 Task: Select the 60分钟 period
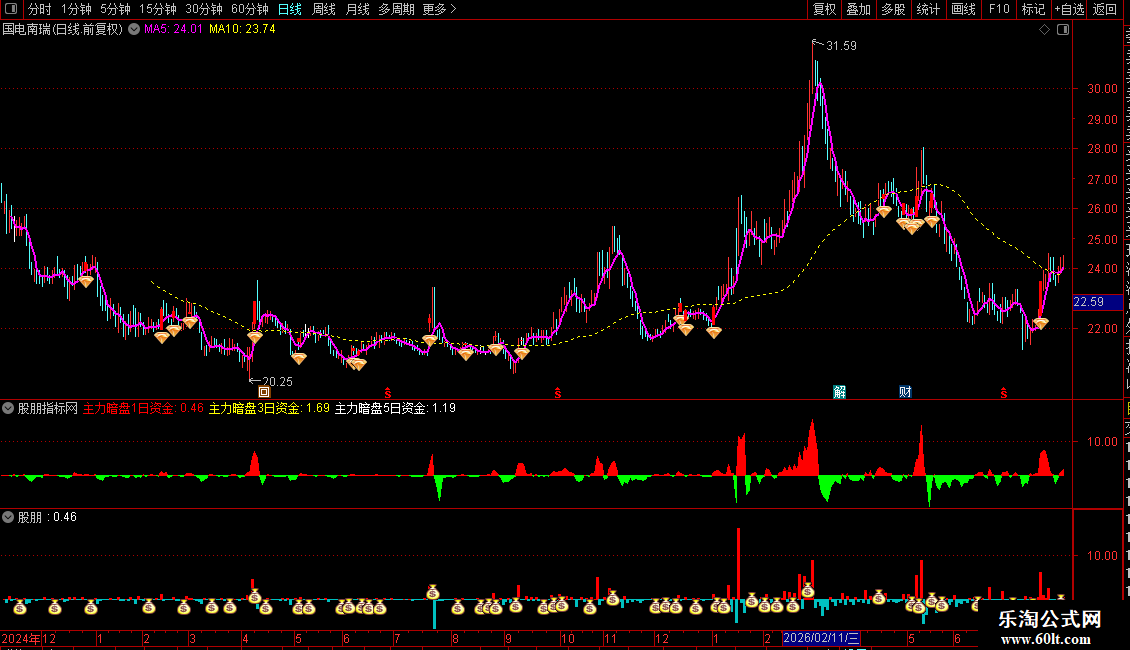click(250, 9)
